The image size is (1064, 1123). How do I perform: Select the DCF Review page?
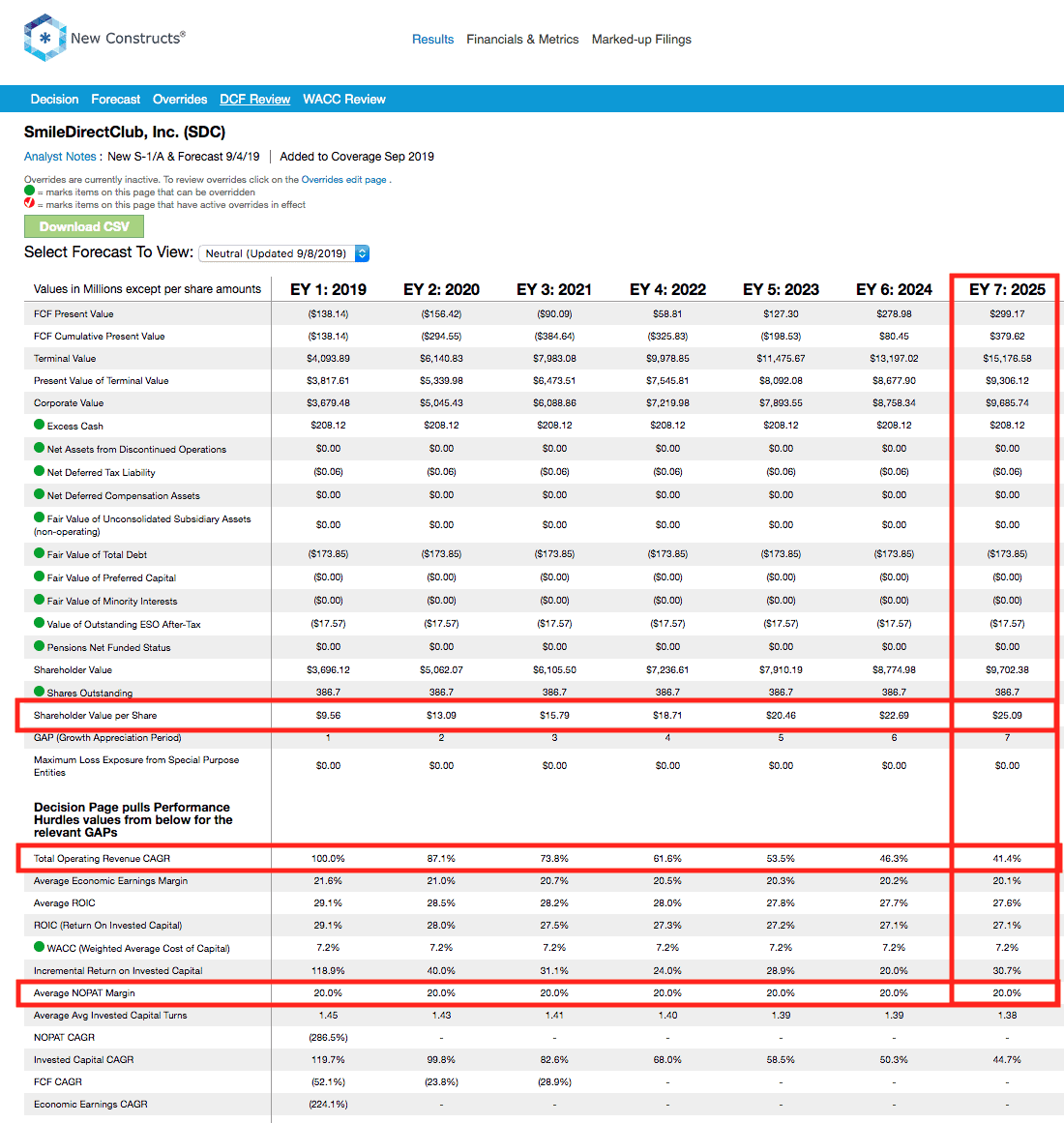[x=255, y=100]
